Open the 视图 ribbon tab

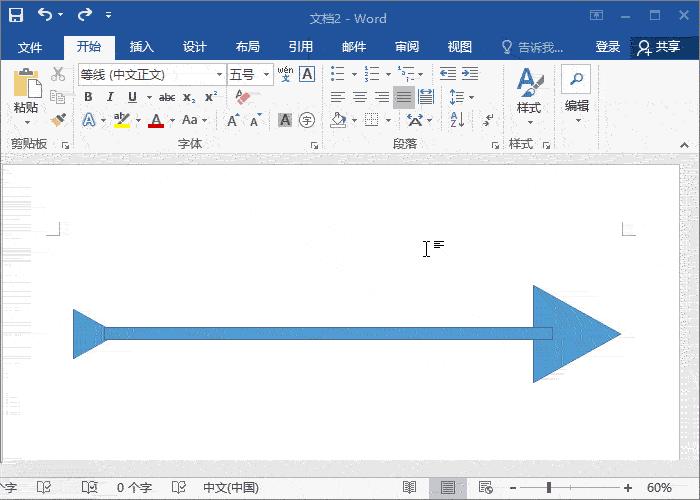460,46
